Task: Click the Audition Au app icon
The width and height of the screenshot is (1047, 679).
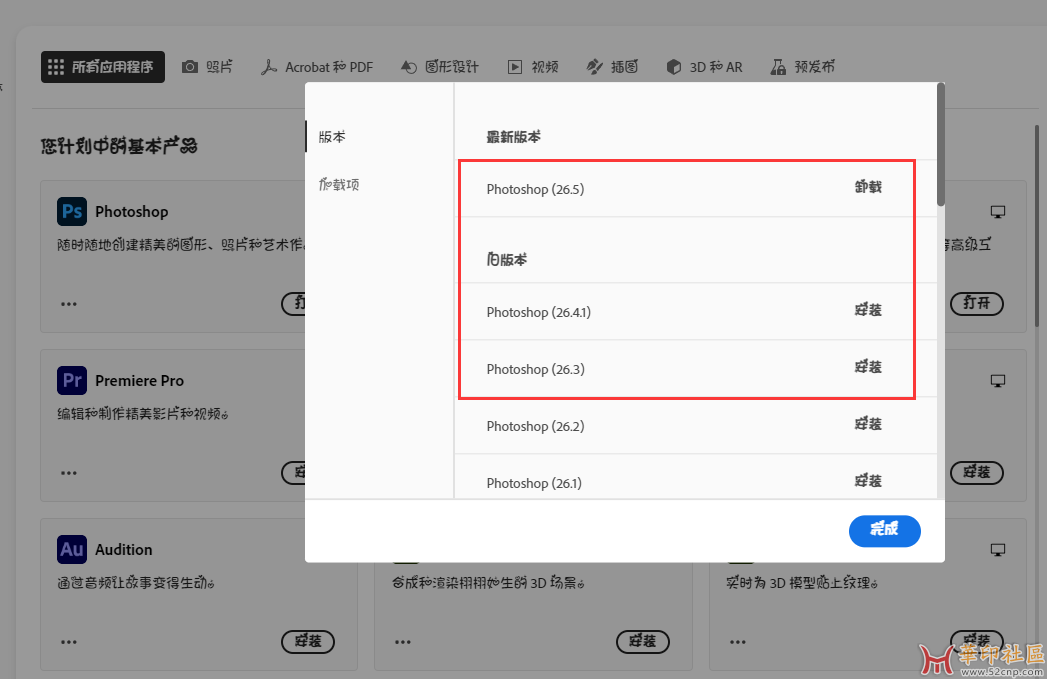Action: tap(71, 549)
